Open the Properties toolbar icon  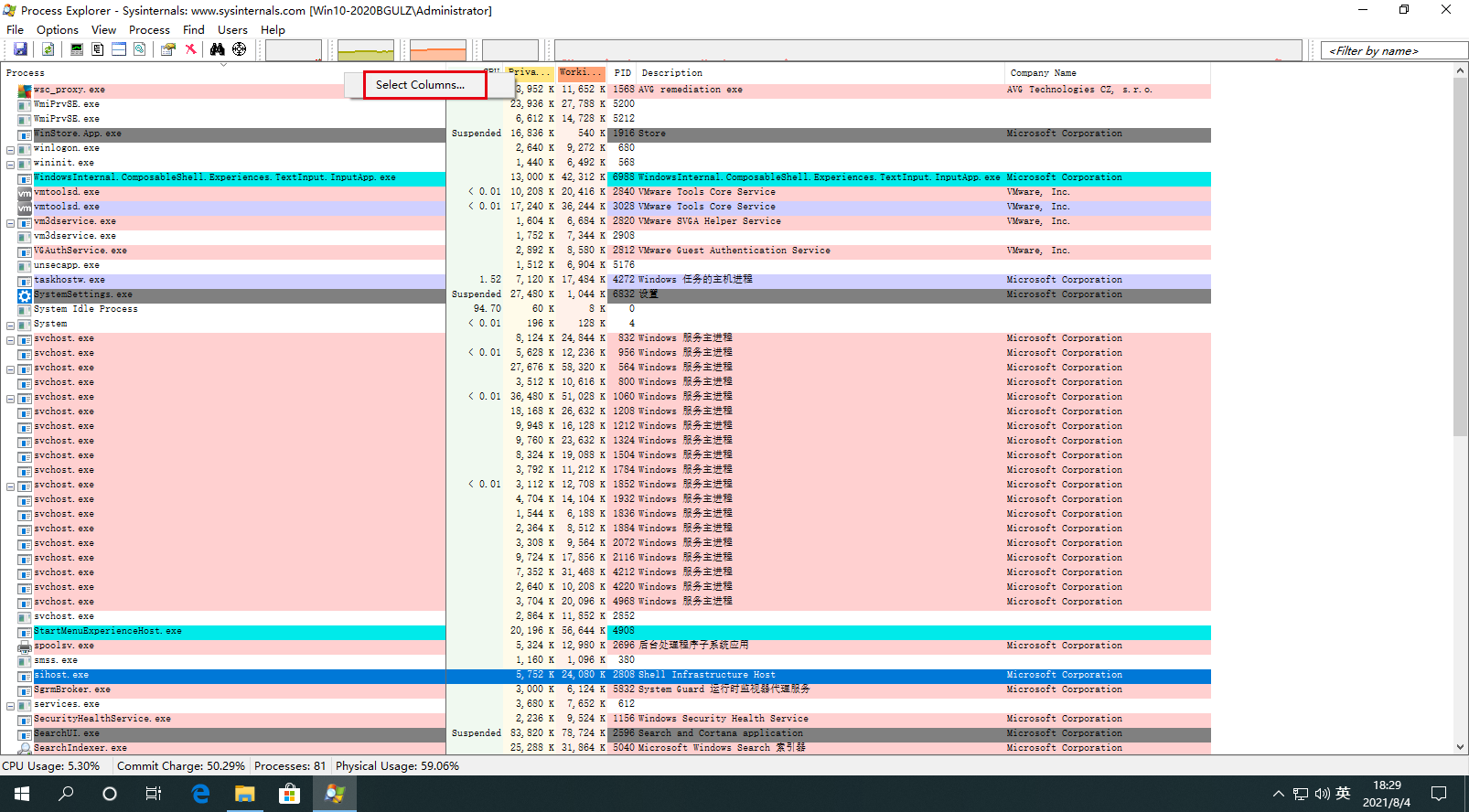[168, 49]
